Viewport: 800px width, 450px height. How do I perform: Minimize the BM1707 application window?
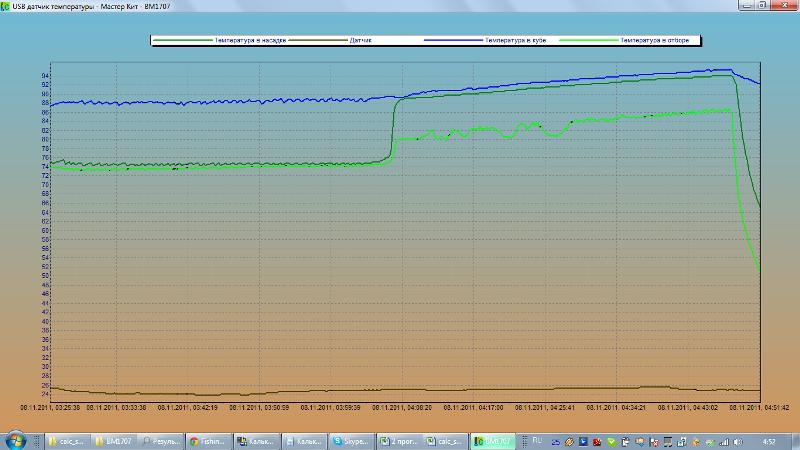744,6
